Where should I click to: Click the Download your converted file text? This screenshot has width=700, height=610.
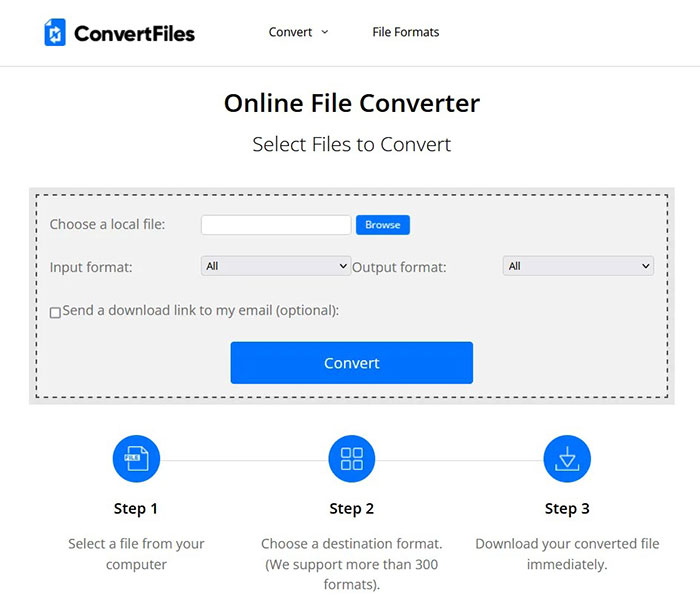click(x=567, y=554)
